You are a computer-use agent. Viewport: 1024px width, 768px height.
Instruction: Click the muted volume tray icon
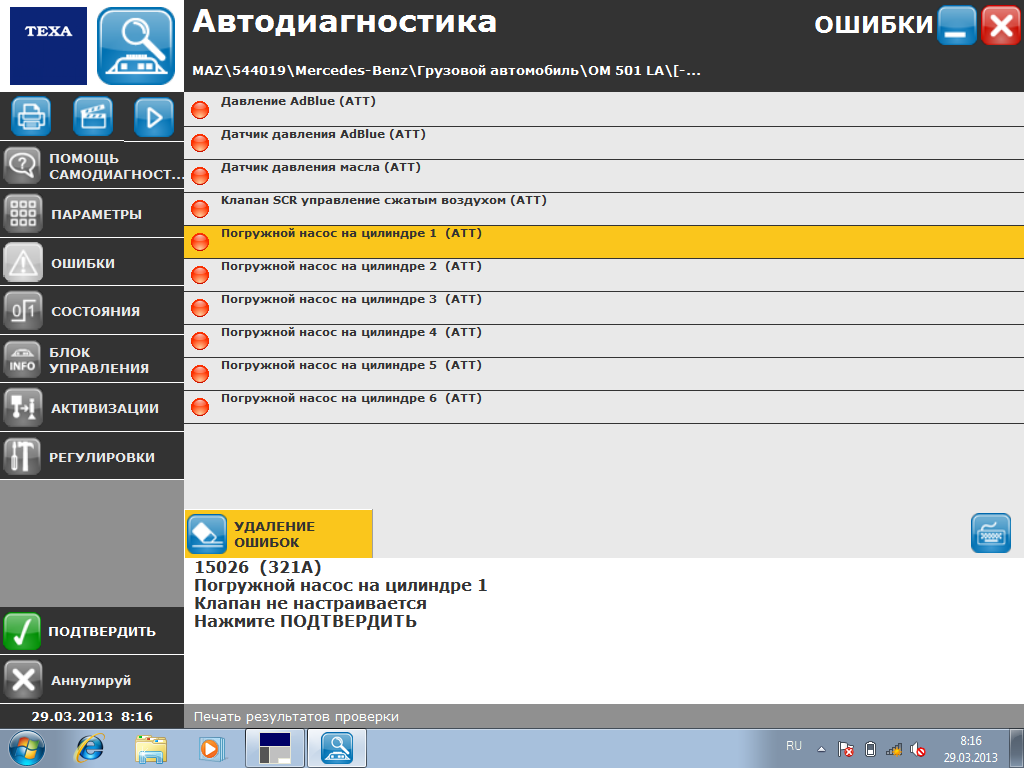pos(918,749)
